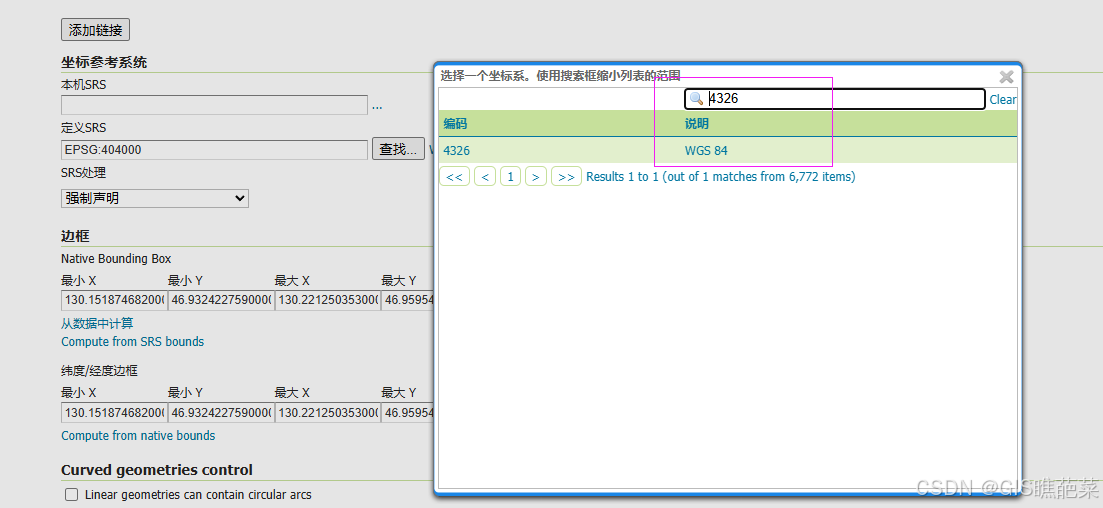
Task: Go to previous page with < button
Action: (485, 177)
